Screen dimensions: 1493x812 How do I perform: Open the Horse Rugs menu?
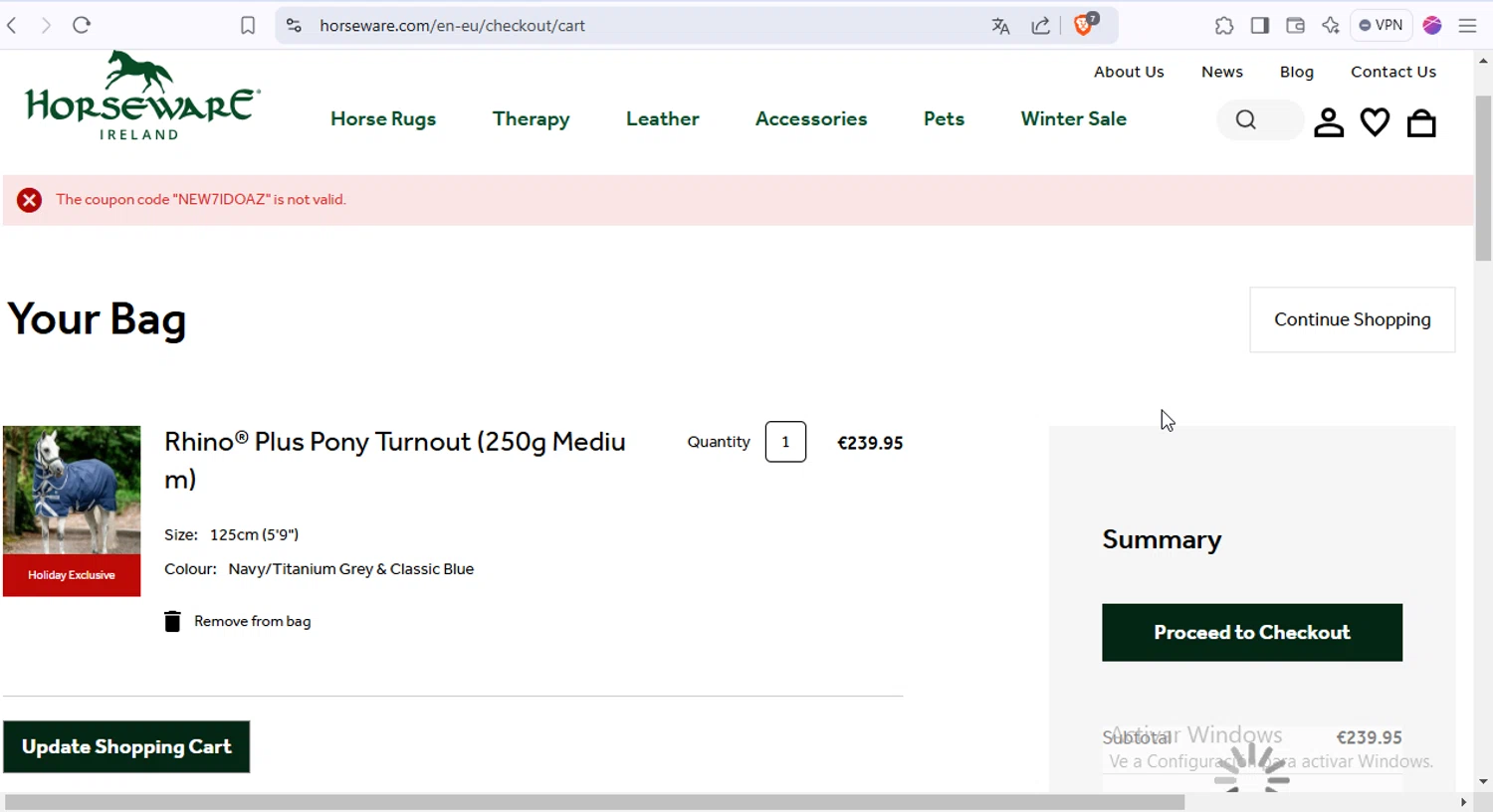(383, 118)
